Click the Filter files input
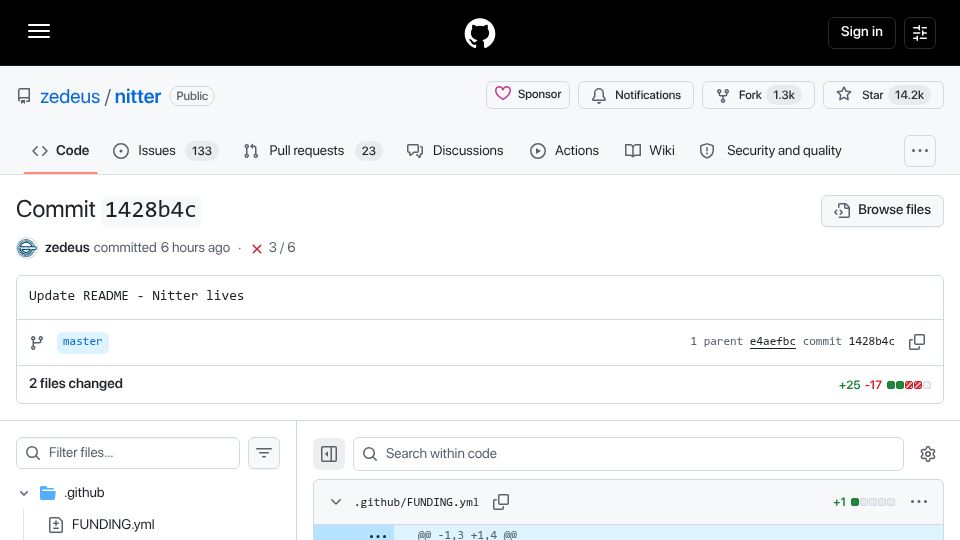This screenshot has width=960, height=540. (x=128, y=453)
